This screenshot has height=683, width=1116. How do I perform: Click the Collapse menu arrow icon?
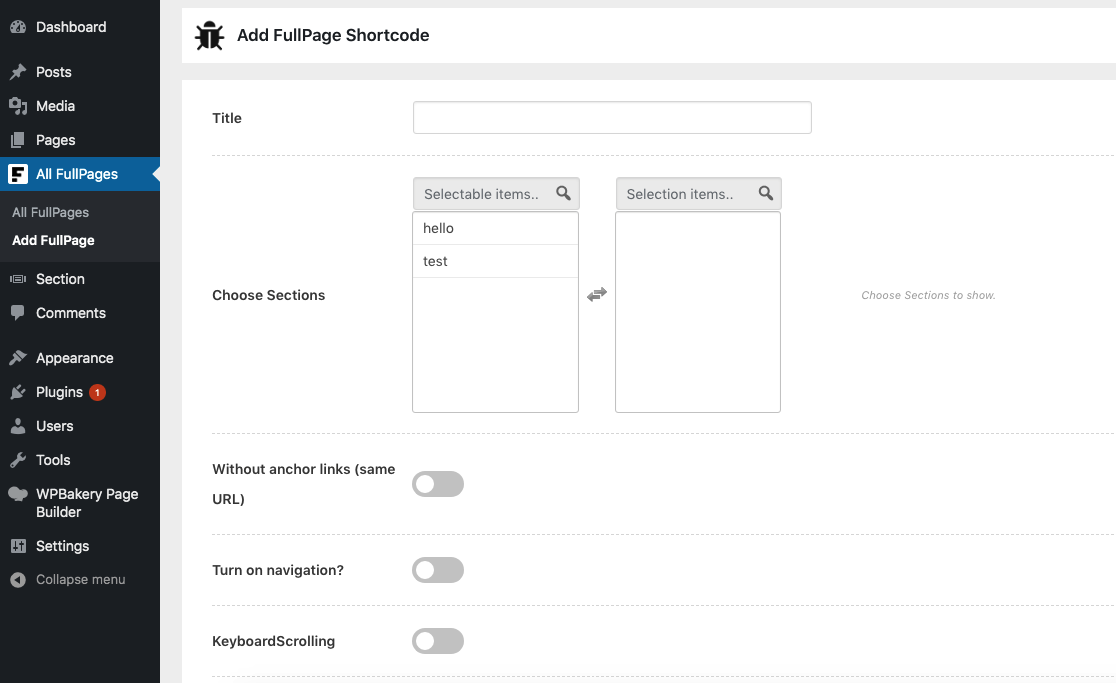pyautogui.click(x=18, y=580)
